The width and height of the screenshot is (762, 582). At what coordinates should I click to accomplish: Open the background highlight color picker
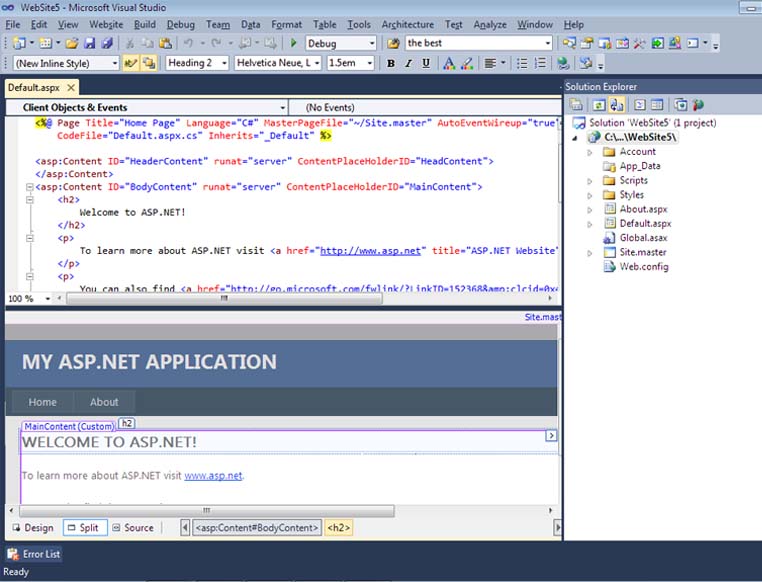467,63
